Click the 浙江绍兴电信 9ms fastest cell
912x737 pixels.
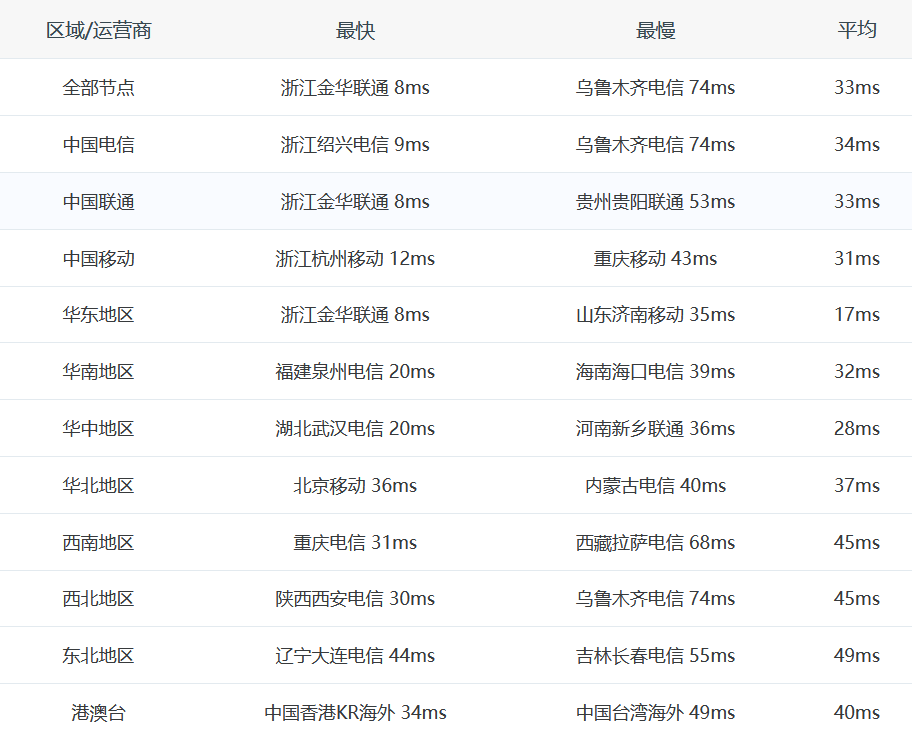(x=355, y=145)
